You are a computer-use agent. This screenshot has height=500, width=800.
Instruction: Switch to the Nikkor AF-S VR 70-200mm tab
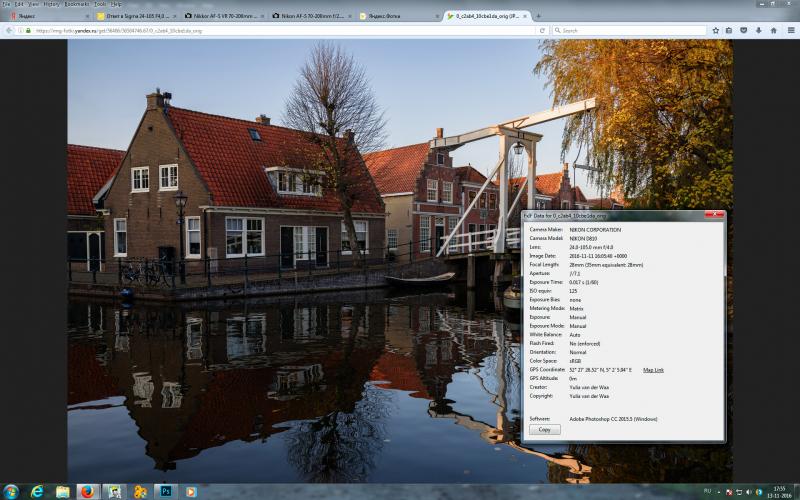[224, 16]
